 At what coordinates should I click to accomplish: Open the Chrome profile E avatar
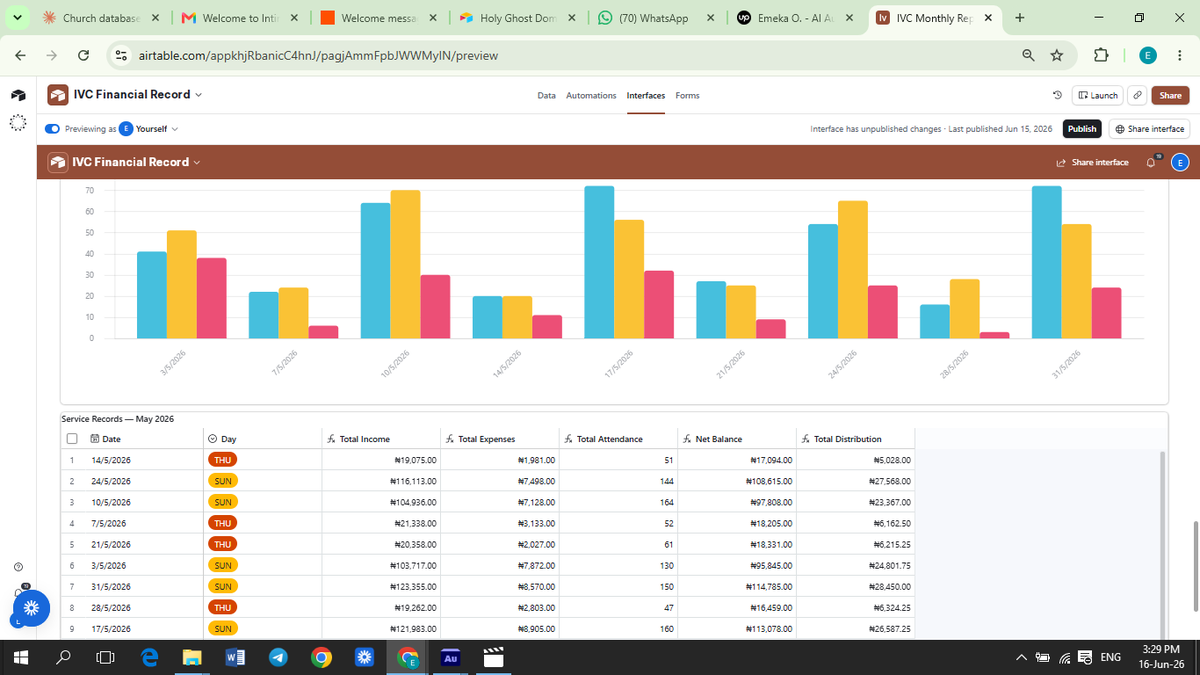tap(1149, 56)
